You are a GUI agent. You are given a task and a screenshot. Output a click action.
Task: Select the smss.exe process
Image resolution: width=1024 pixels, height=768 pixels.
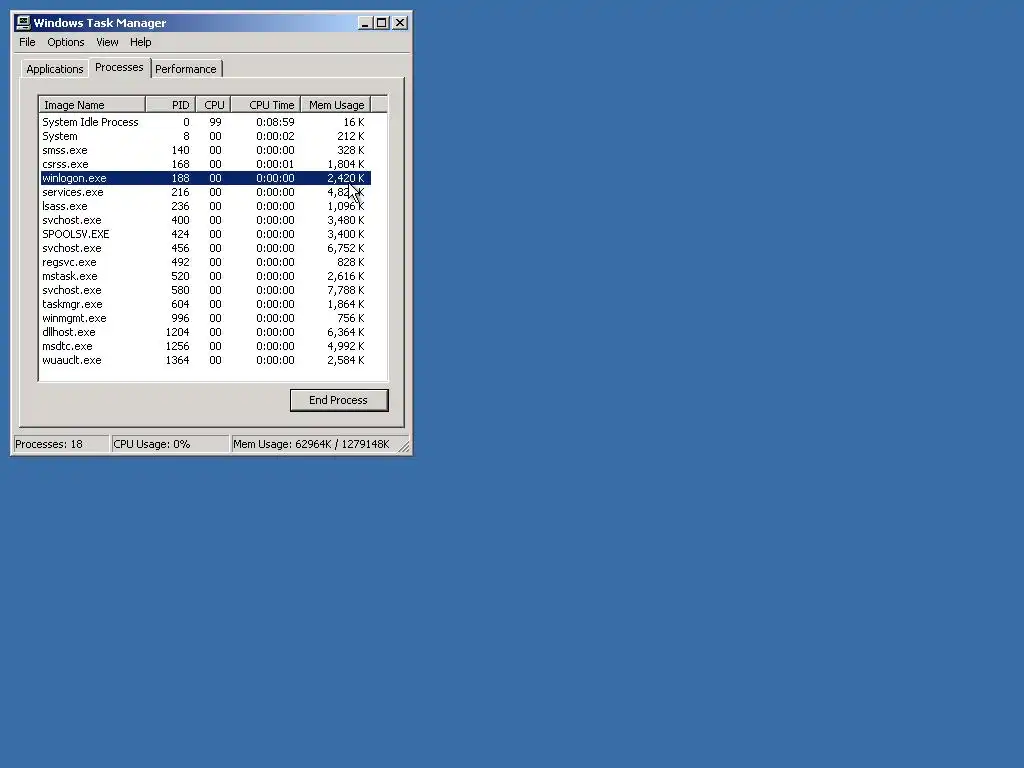click(205, 150)
